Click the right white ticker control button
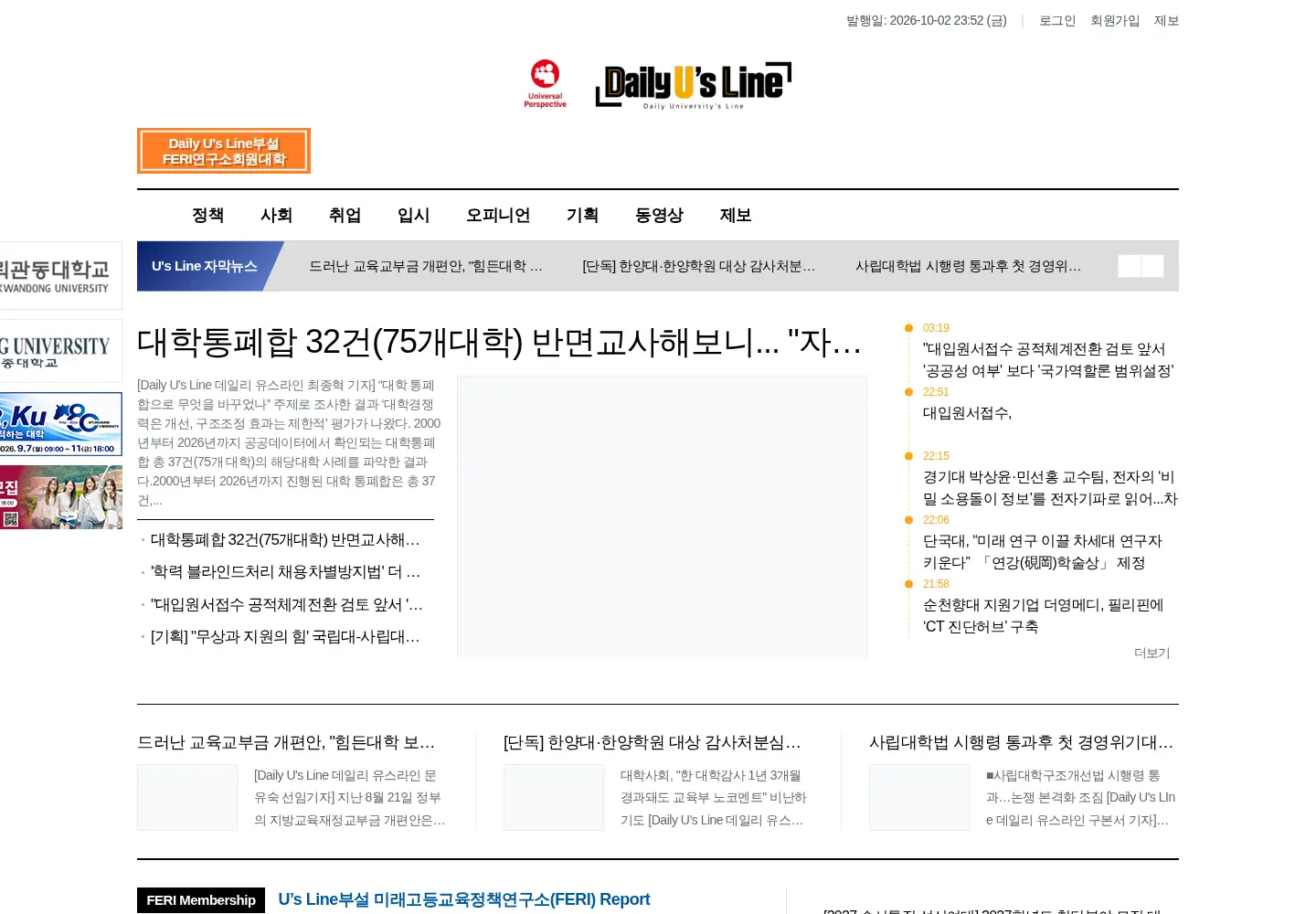 [1152, 266]
